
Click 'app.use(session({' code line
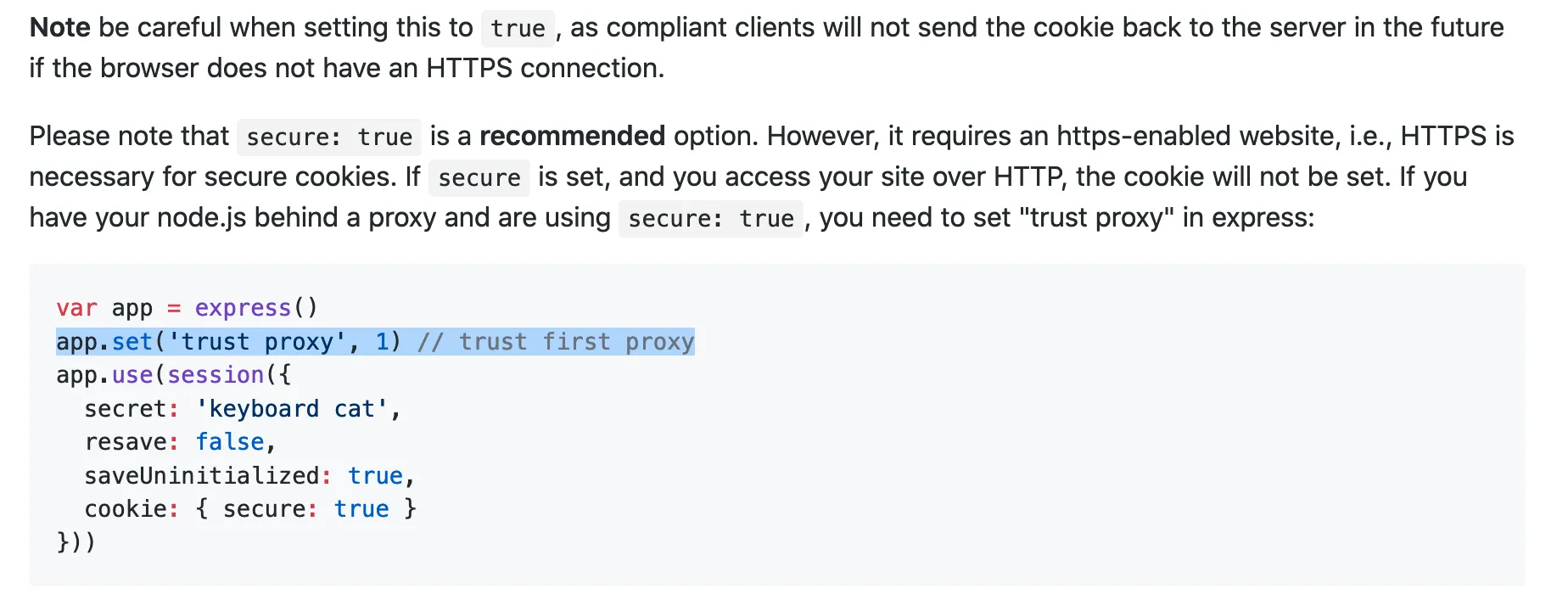coord(174,374)
